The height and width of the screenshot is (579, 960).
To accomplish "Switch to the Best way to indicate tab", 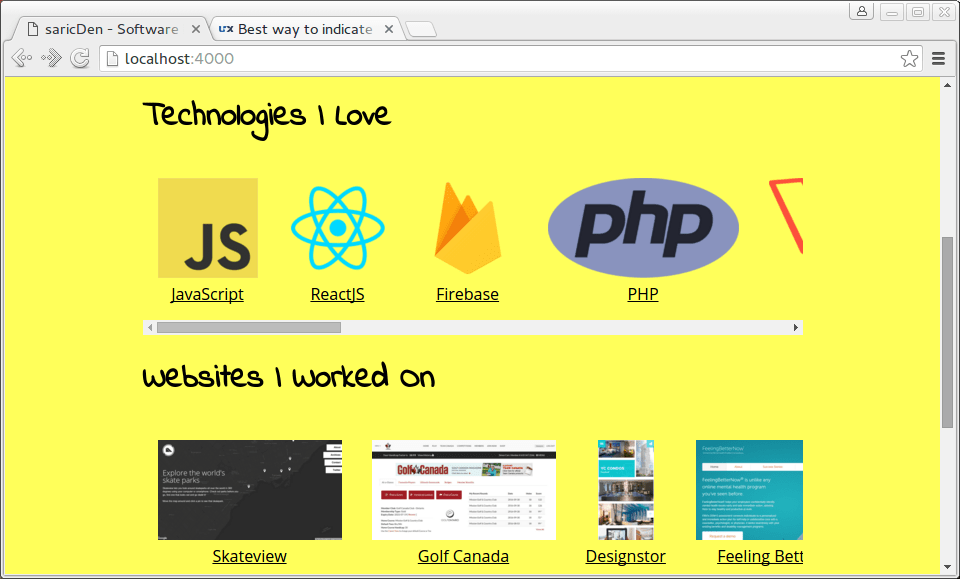I will (304, 29).
